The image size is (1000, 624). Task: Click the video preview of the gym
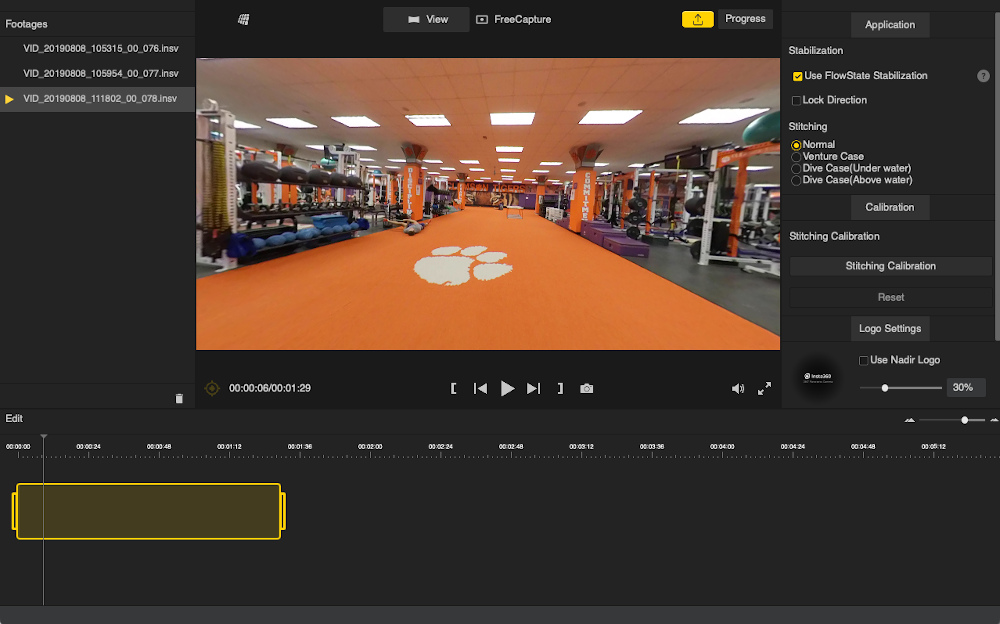(488, 204)
